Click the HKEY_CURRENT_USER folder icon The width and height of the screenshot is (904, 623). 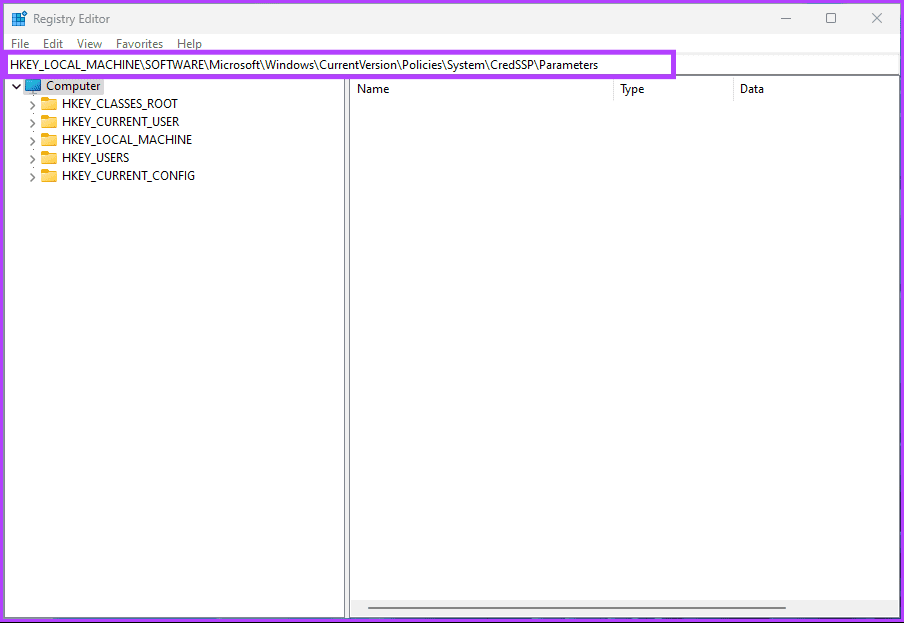click(49, 122)
